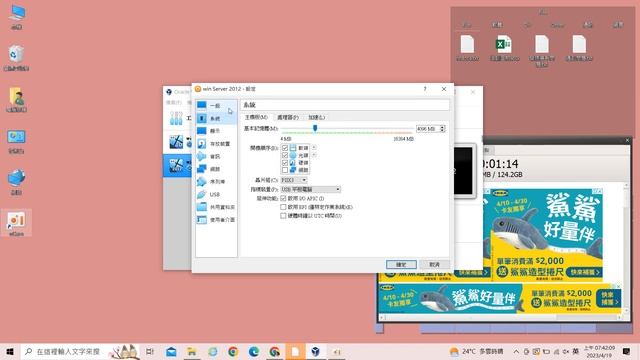The width and height of the screenshot is (640, 360).
Task: Open the PowerPoint shortcut on desktop
Action: point(16,223)
